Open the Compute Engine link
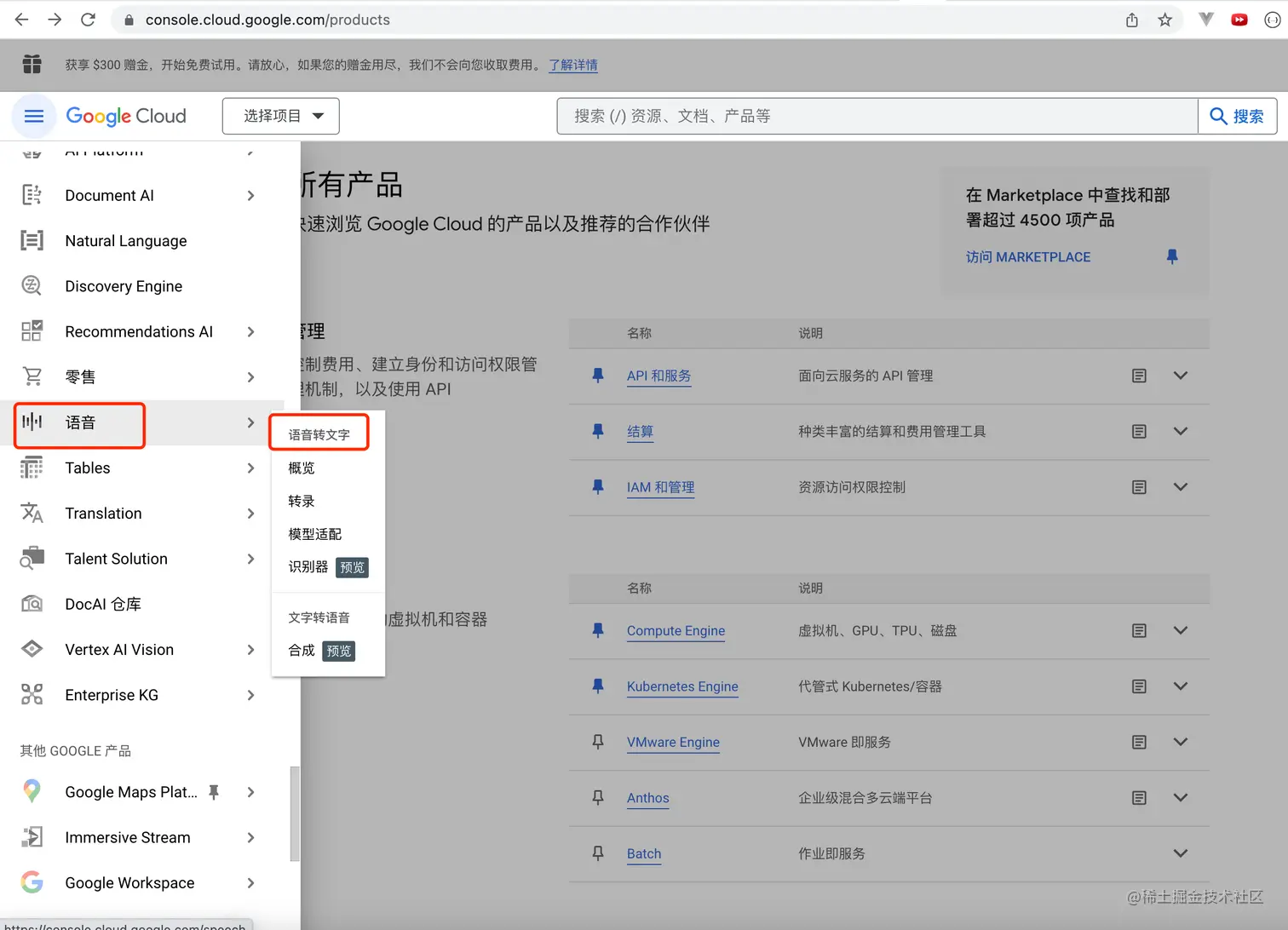 pos(676,630)
